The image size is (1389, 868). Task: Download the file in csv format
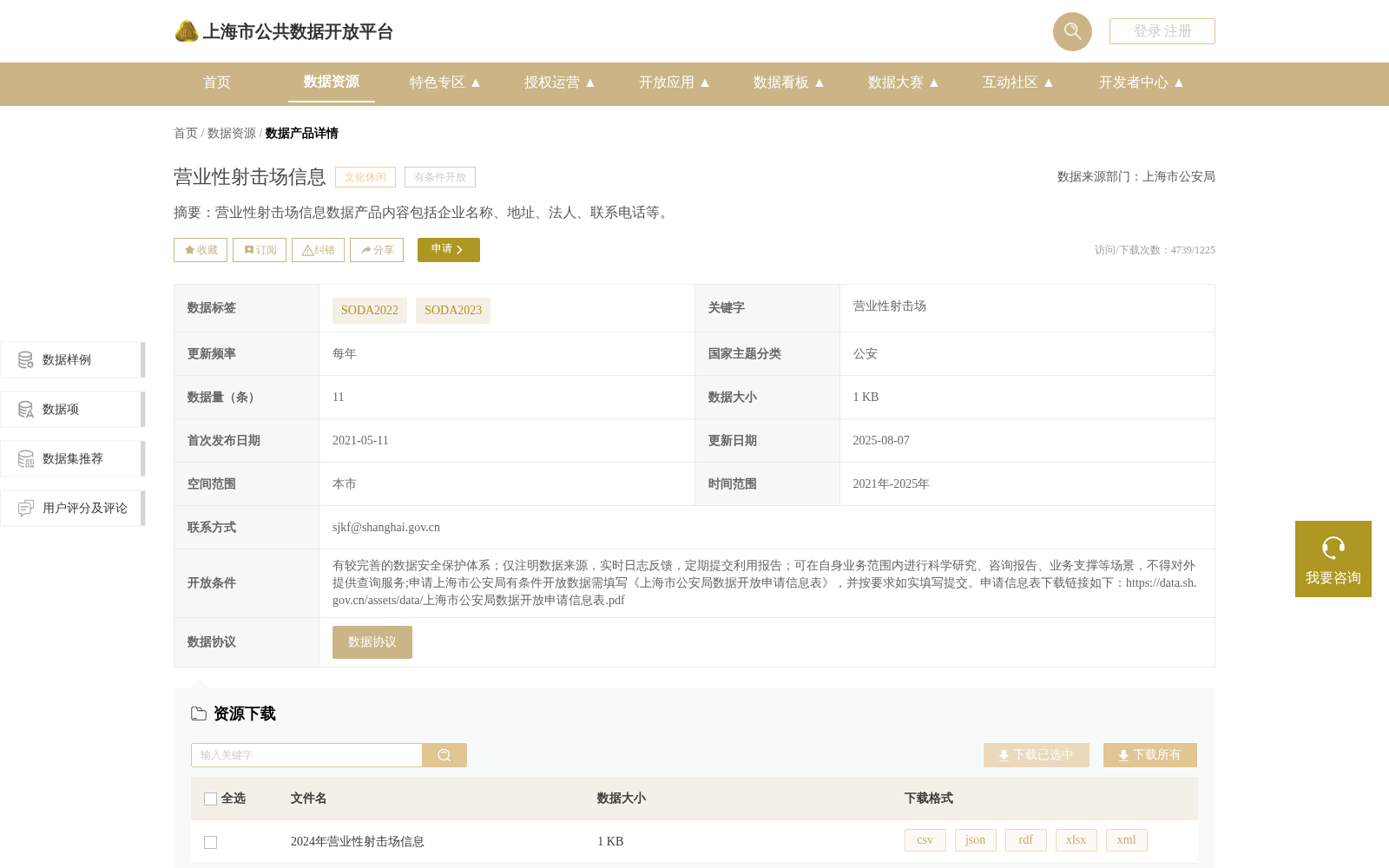pos(925,840)
